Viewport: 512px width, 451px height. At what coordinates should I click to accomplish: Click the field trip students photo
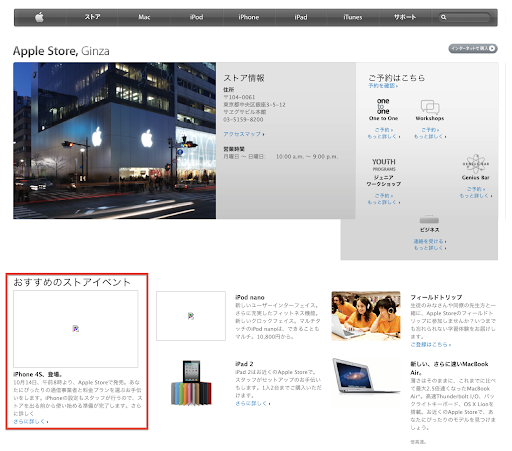coord(366,316)
